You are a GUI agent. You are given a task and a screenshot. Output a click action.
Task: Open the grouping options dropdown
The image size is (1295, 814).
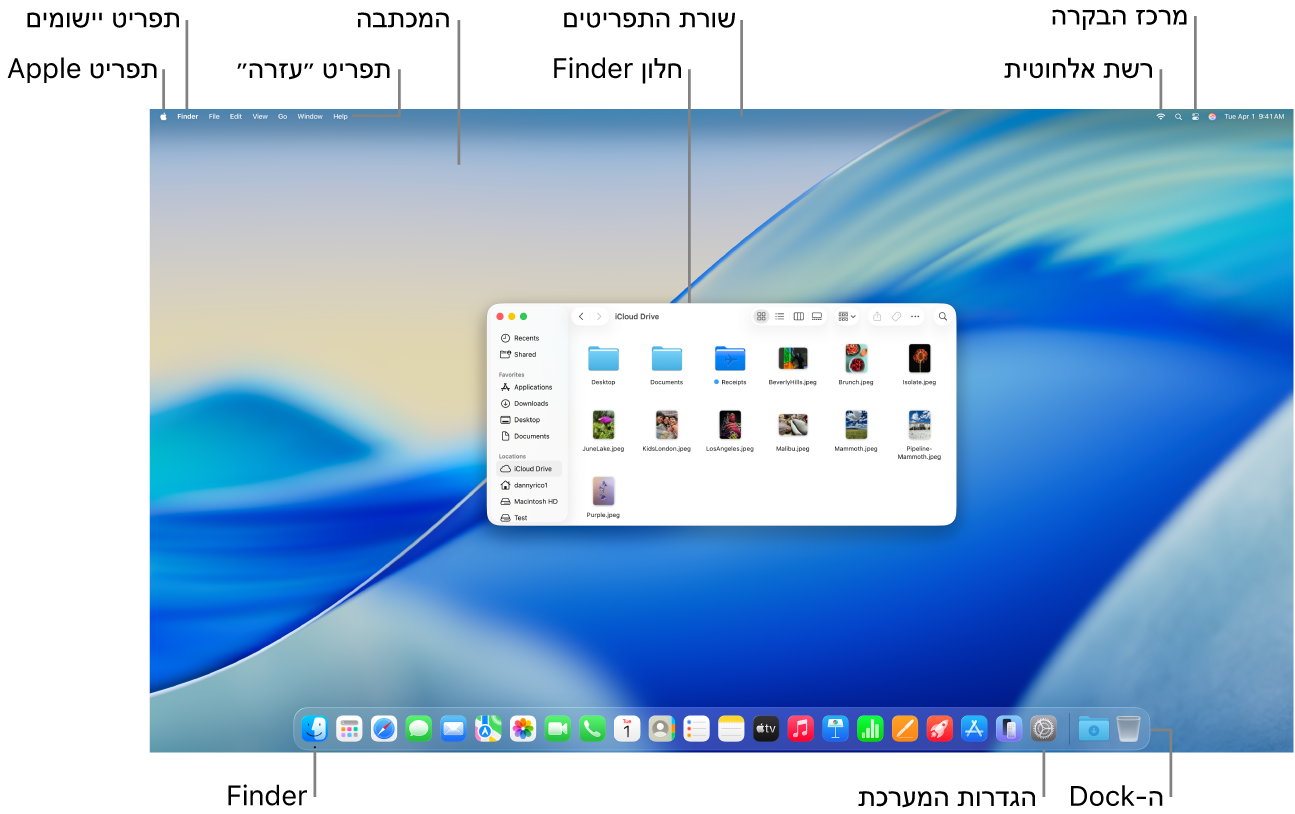(847, 316)
